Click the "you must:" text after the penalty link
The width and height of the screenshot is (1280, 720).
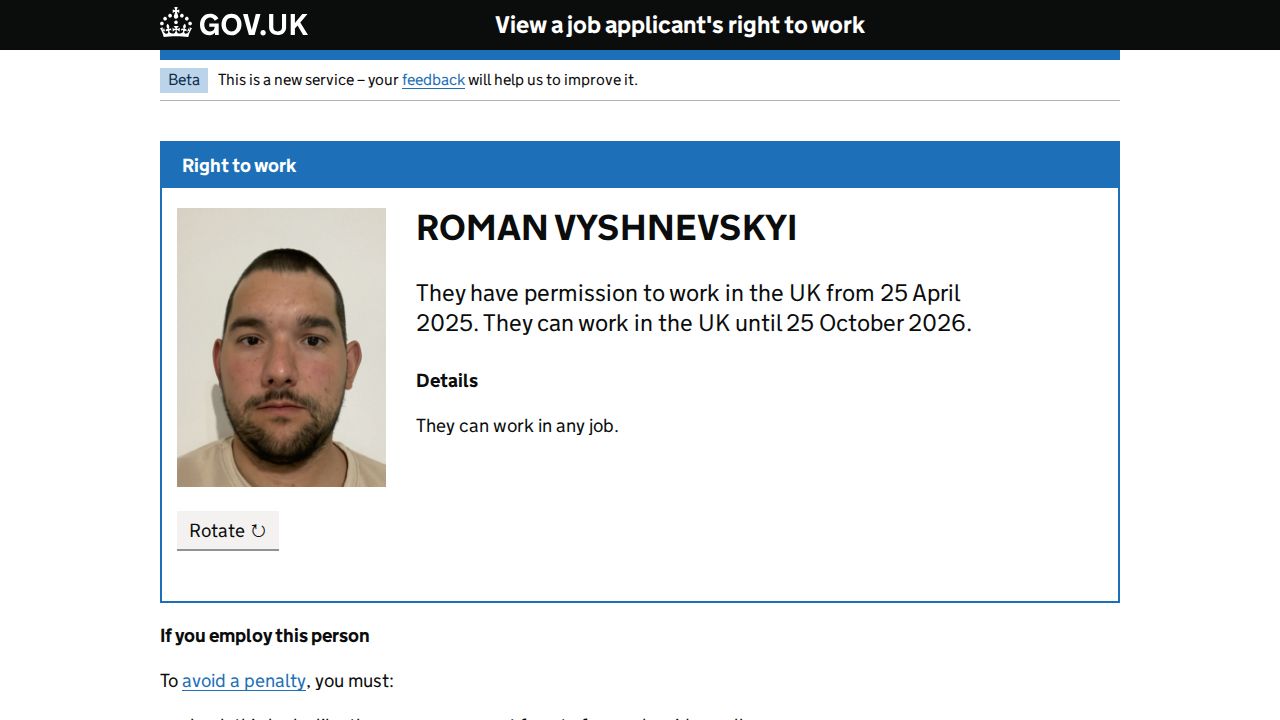point(354,681)
